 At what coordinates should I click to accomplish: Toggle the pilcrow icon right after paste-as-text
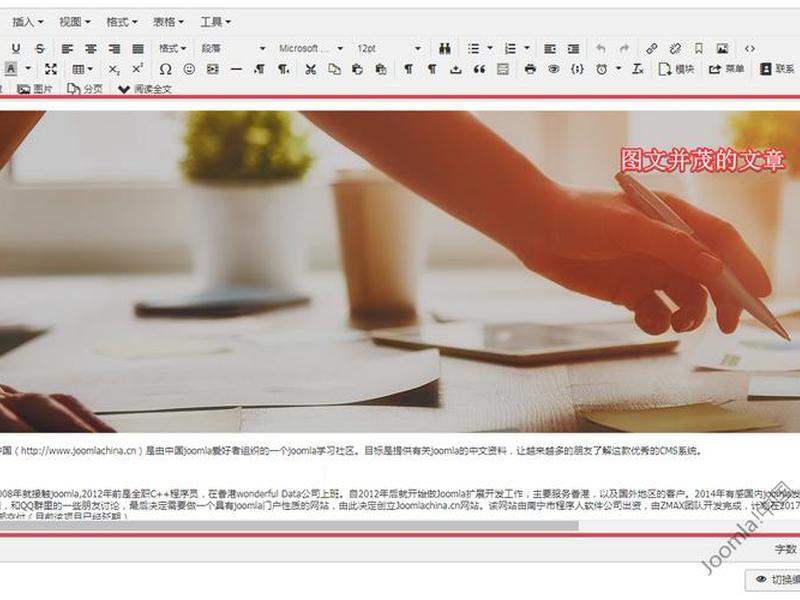408,69
